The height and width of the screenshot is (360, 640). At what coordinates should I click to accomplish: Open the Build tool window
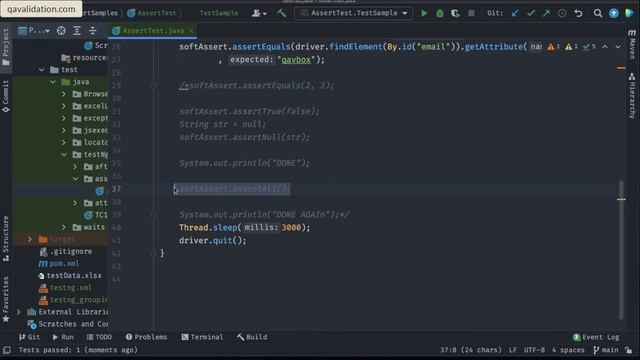click(x=252, y=337)
